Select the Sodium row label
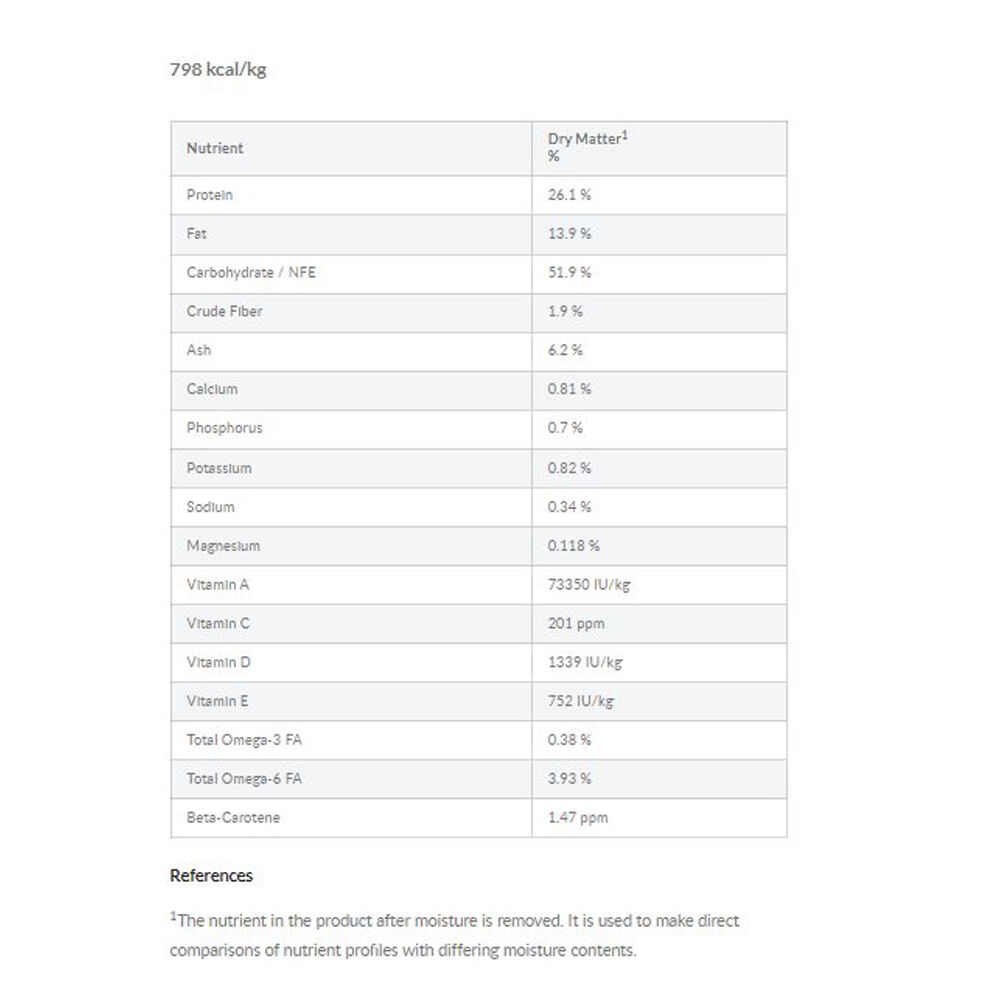The width and height of the screenshot is (1000, 1000). pyautogui.click(x=210, y=507)
